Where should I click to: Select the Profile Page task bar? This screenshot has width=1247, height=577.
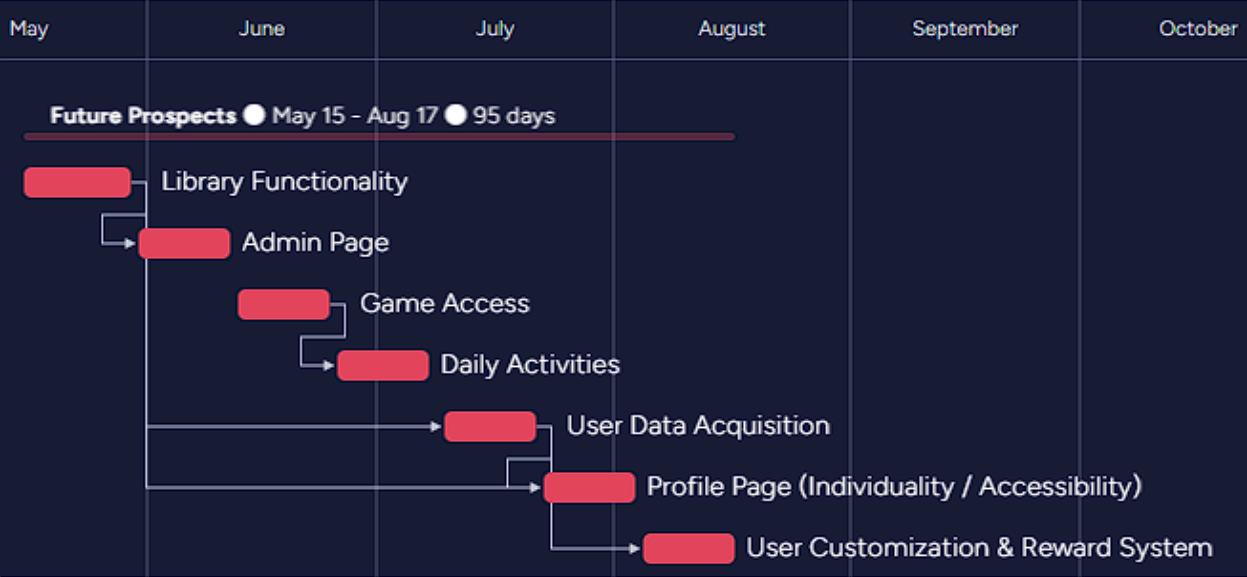pyautogui.click(x=589, y=487)
